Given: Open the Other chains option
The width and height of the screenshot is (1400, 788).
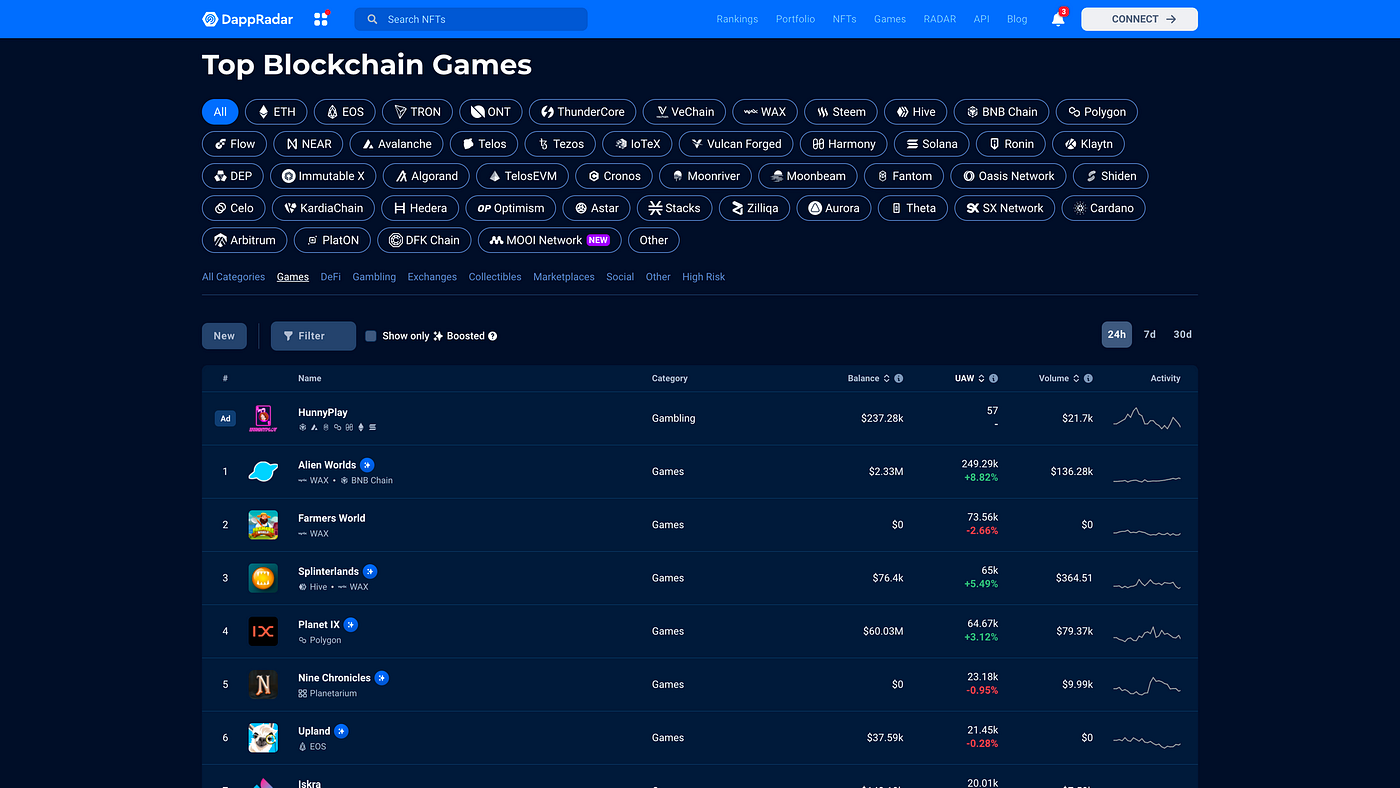Looking at the screenshot, I should coord(654,240).
